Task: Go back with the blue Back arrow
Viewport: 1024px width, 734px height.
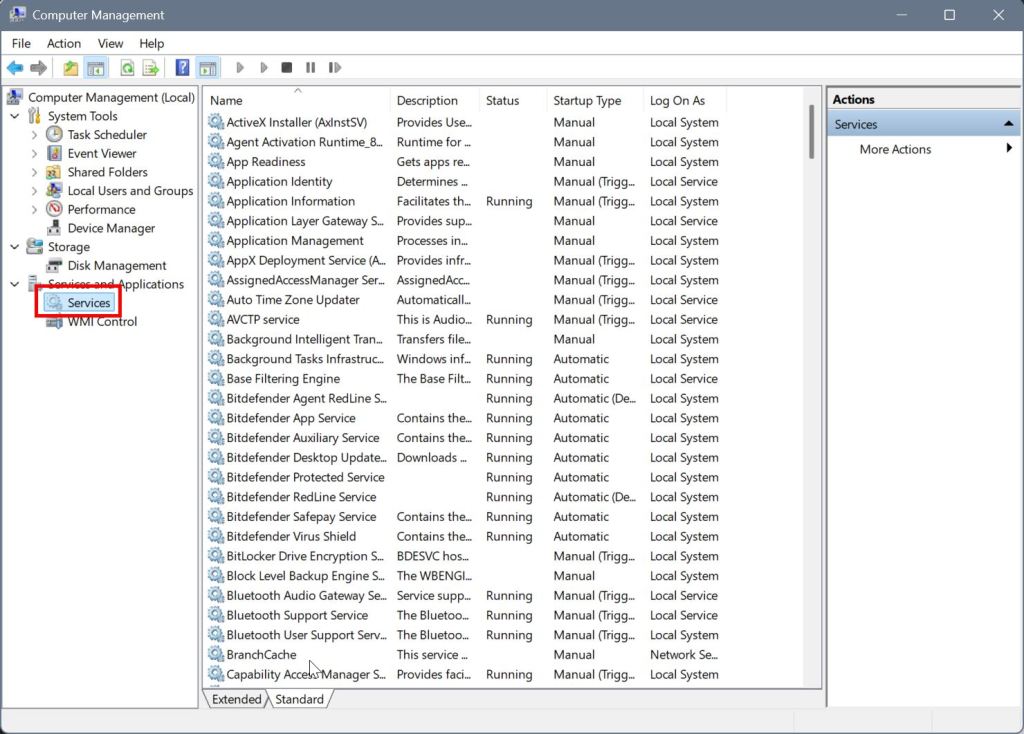Action: pos(15,67)
